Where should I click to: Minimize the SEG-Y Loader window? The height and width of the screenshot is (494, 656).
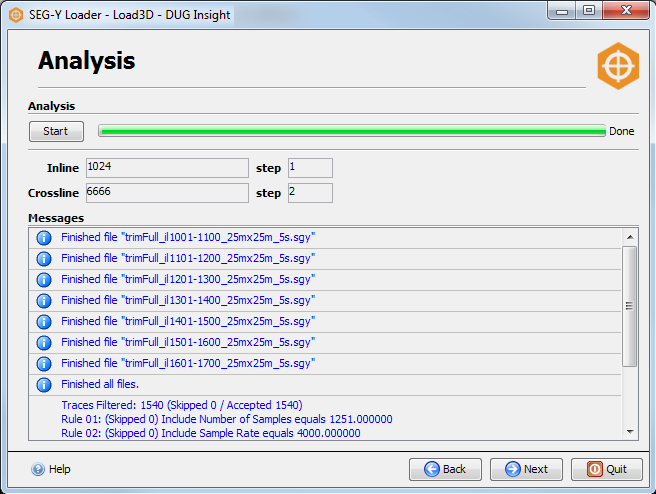pos(562,11)
